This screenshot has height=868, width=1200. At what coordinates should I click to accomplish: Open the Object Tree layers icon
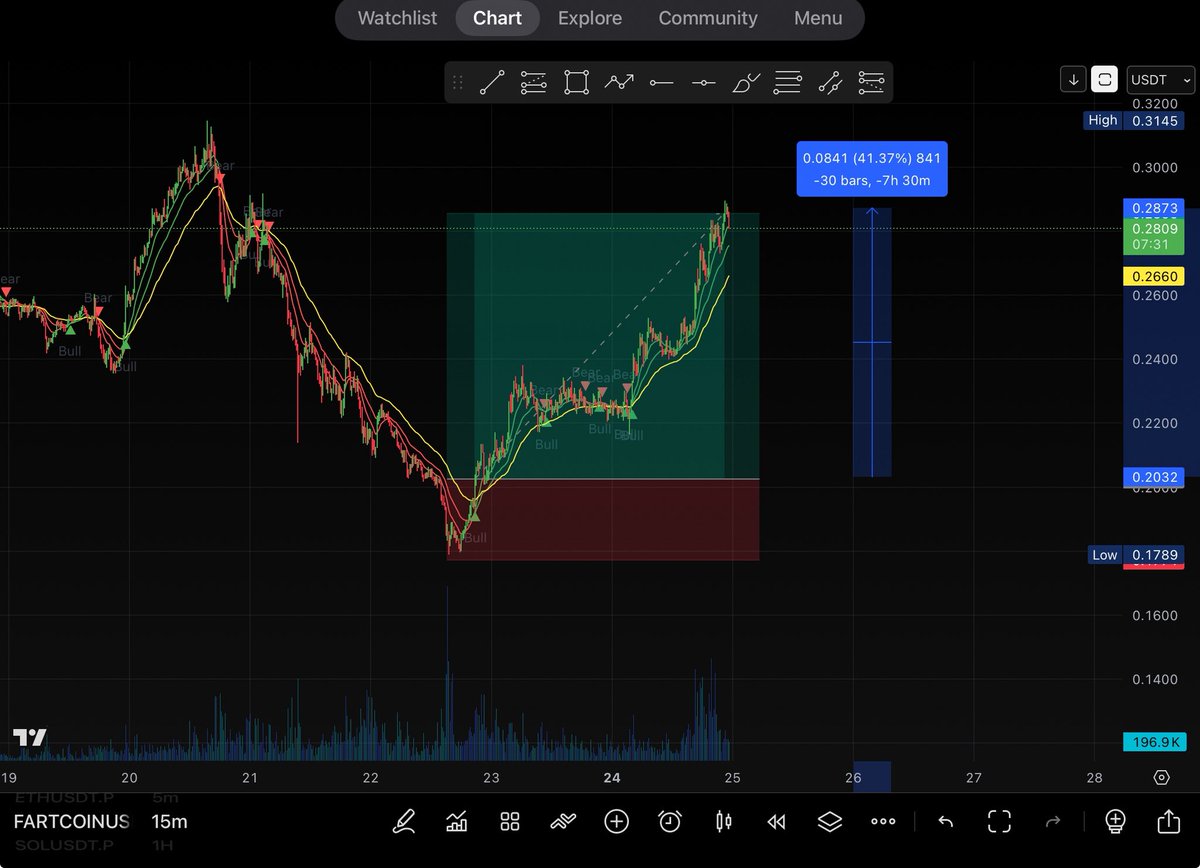(829, 821)
